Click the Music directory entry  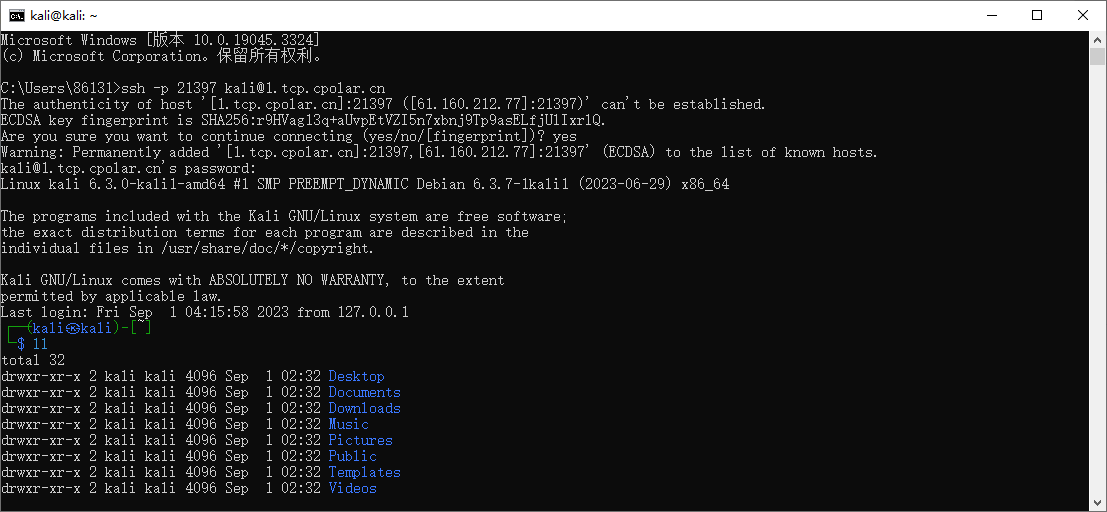point(349,424)
